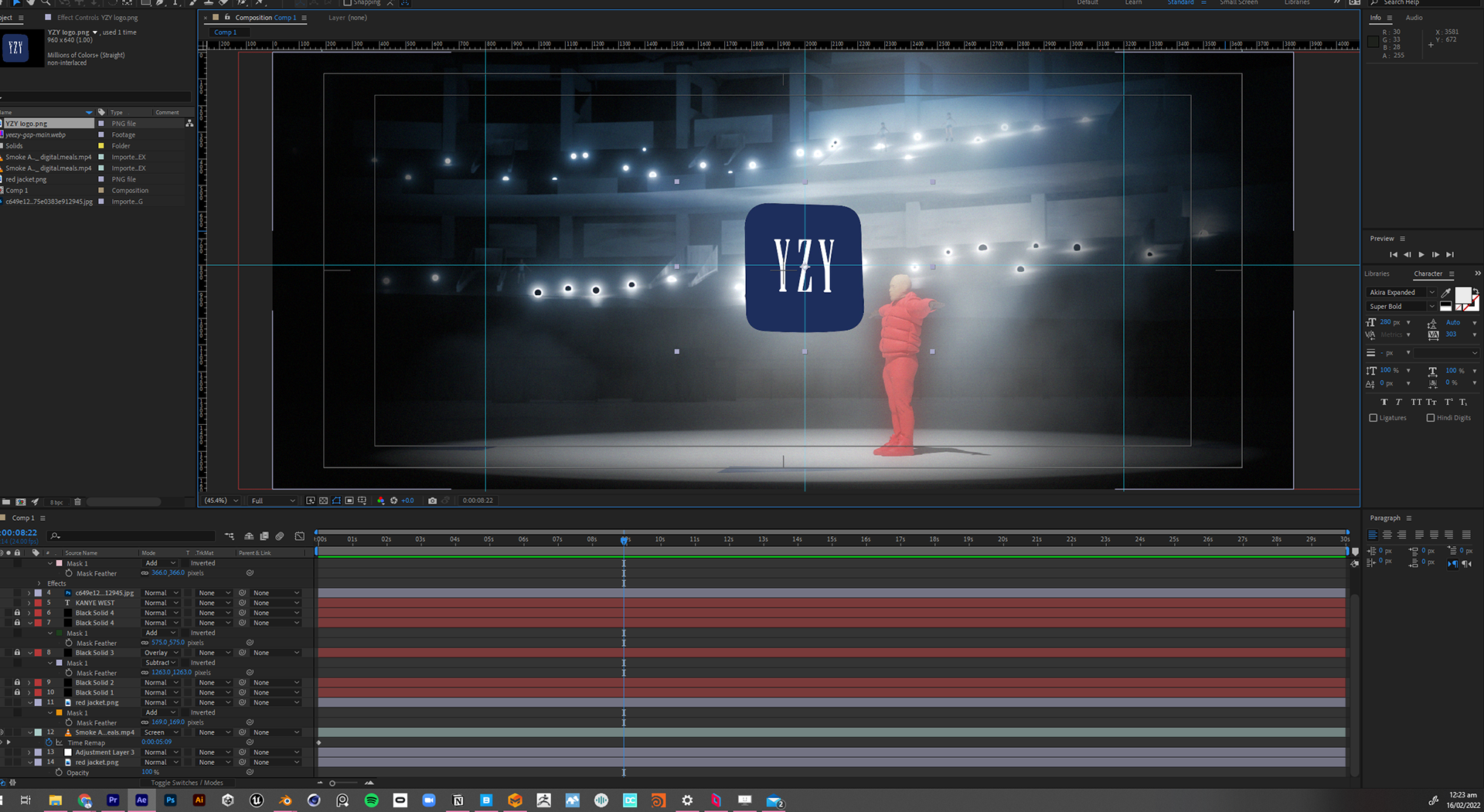Toggle Time Remap stopwatch on Smoke layer

49,742
